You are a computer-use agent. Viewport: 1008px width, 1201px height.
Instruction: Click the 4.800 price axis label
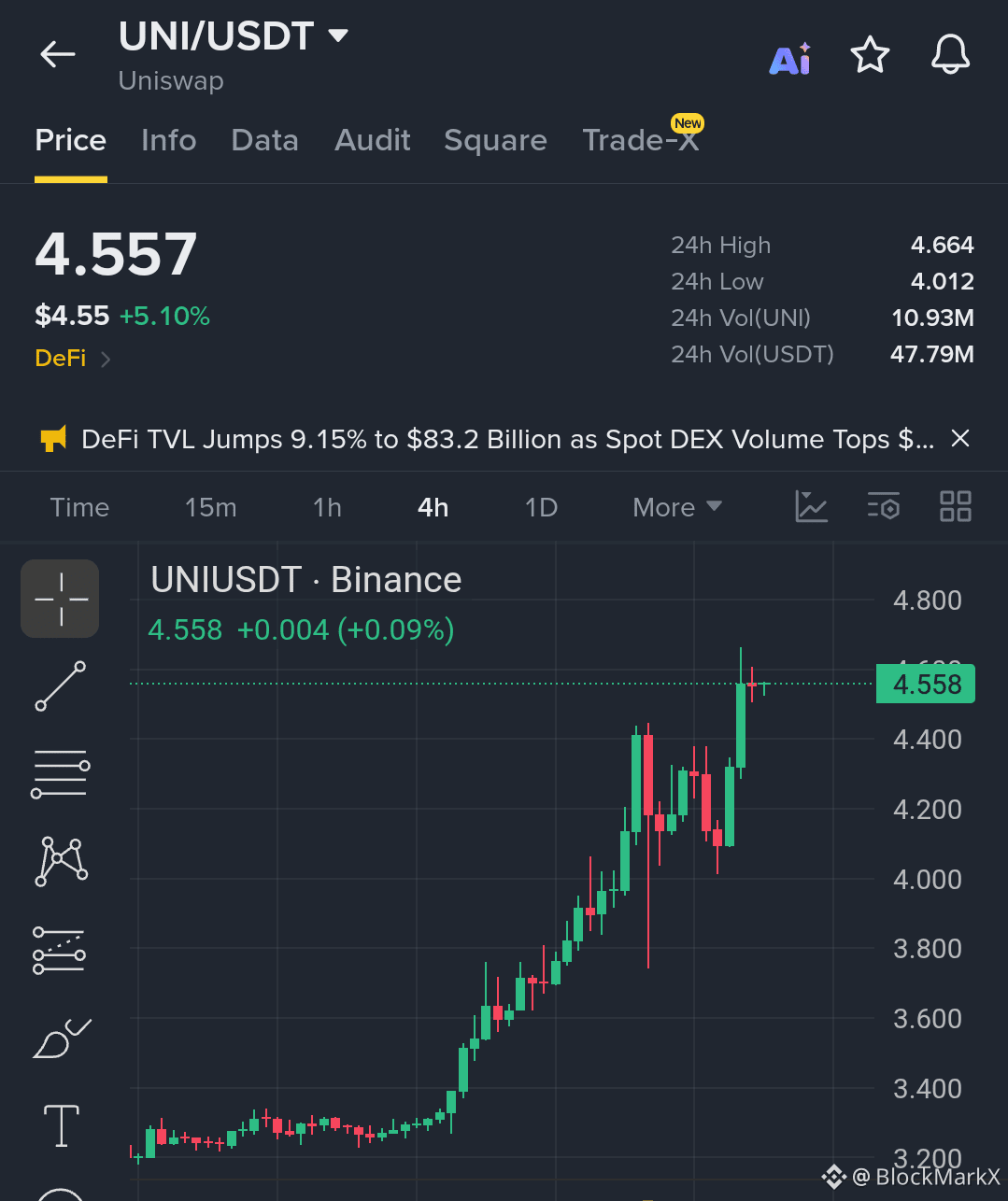928,600
